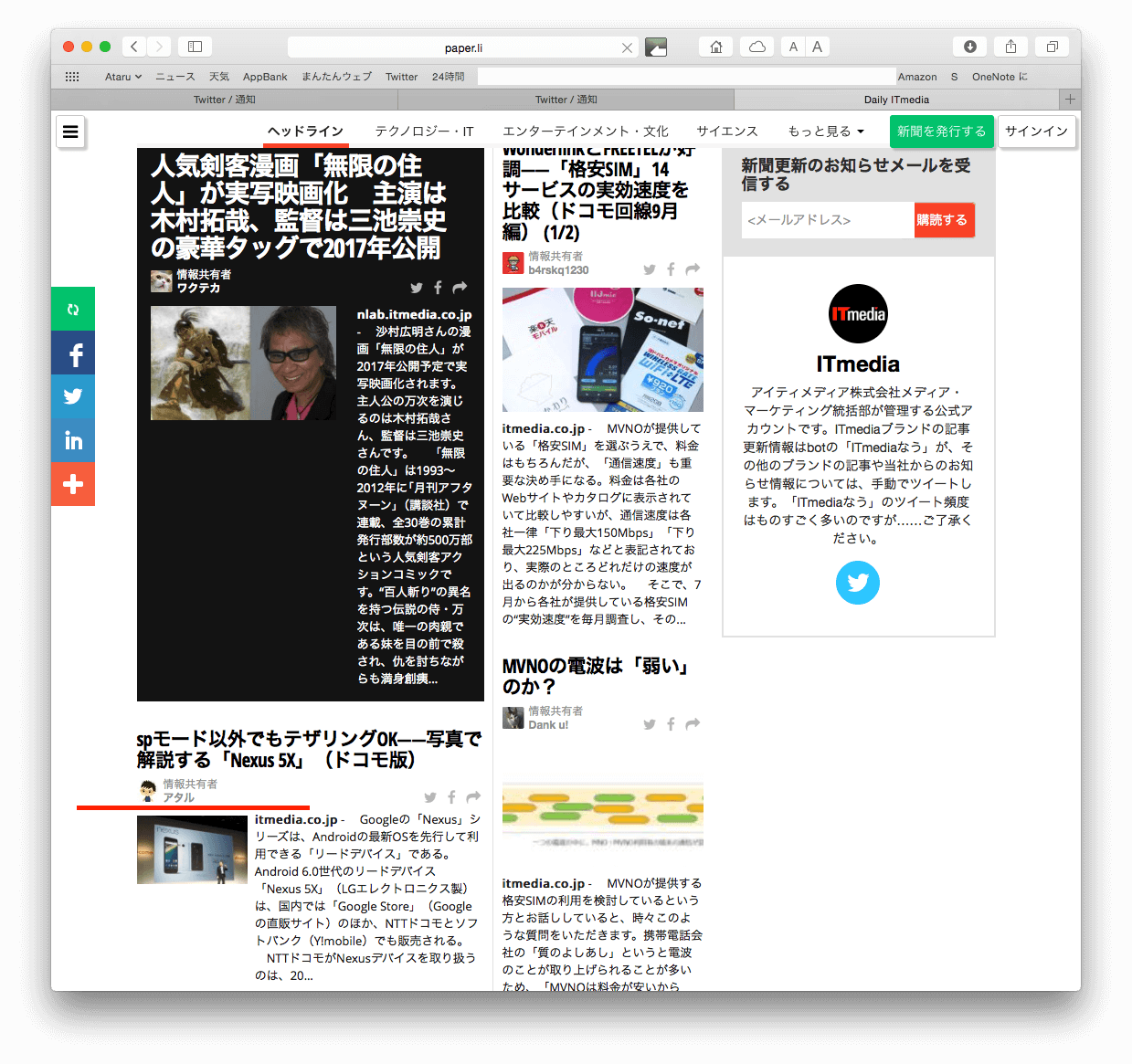Expand the Ataru bookmarks folder
The image size is (1132, 1064).
pyautogui.click(x=123, y=77)
